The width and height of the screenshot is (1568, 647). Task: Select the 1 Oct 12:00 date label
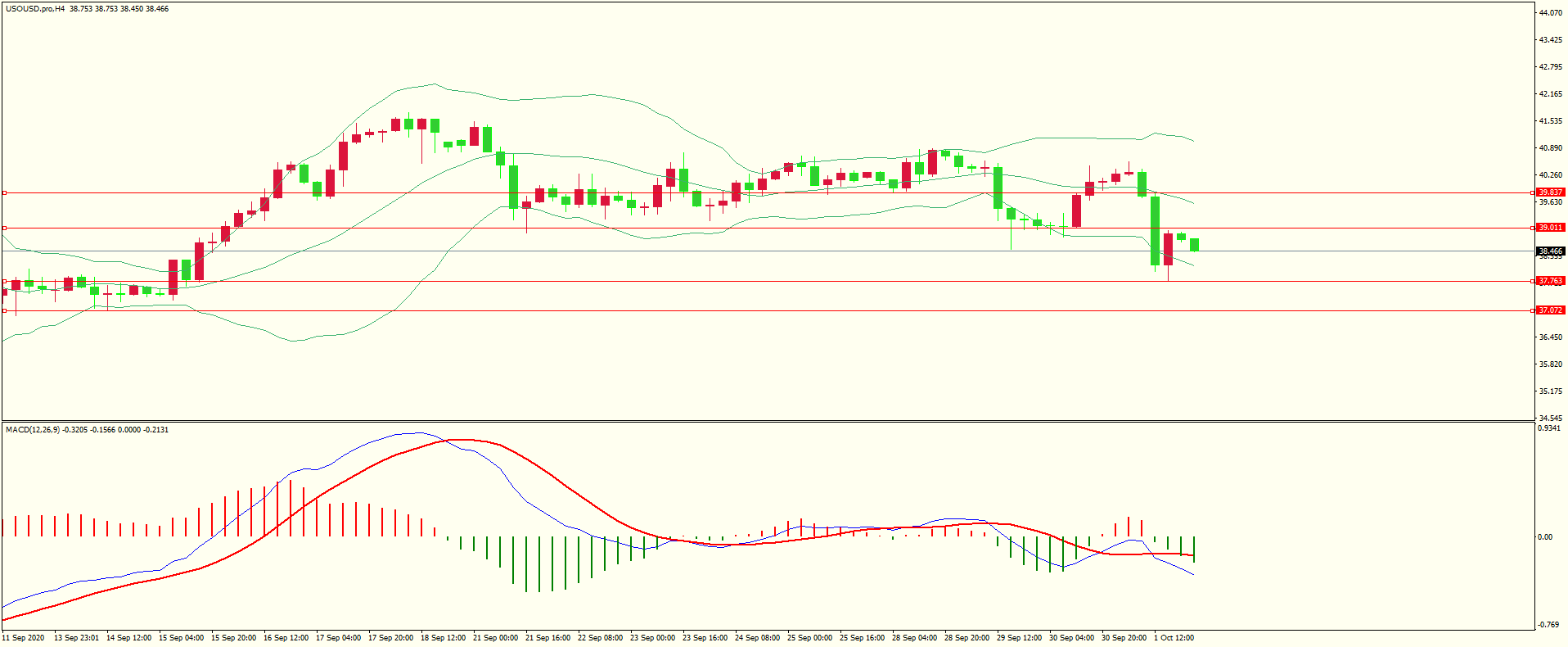(1174, 638)
